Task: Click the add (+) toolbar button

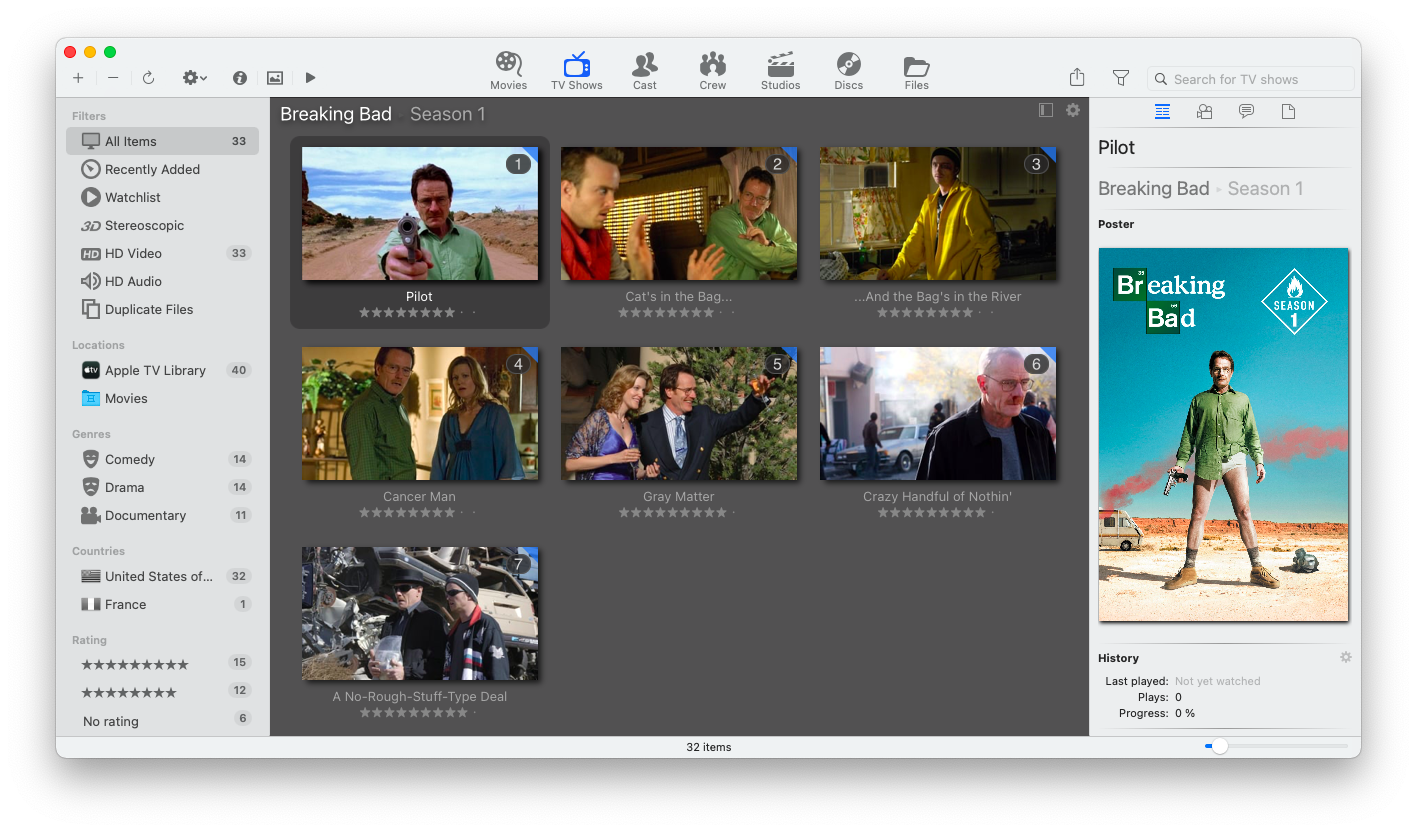Action: (78, 78)
